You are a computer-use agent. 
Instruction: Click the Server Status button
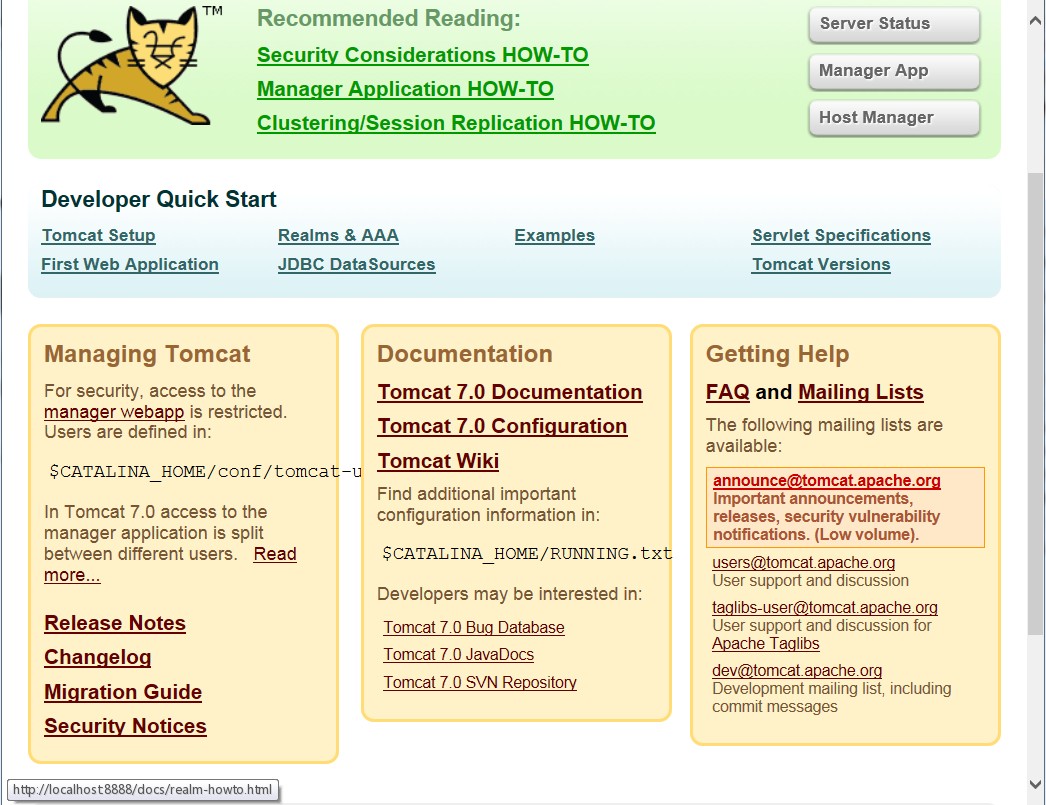point(894,24)
